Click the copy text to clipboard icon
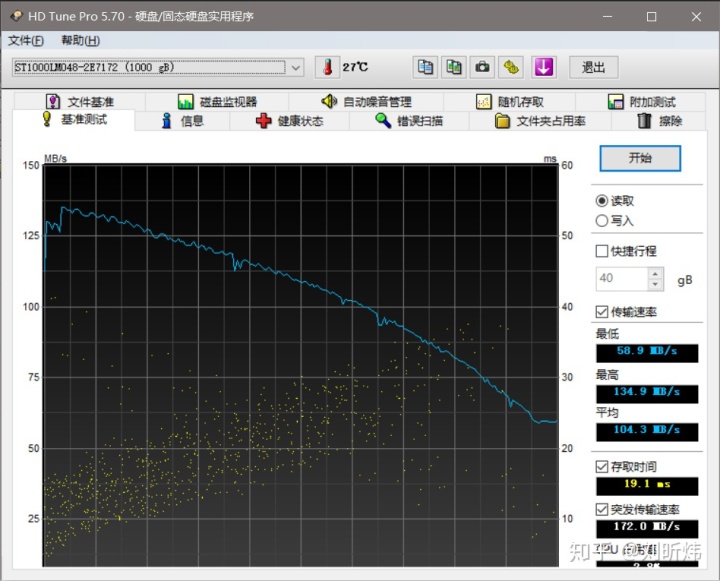720x581 pixels. click(x=425, y=68)
